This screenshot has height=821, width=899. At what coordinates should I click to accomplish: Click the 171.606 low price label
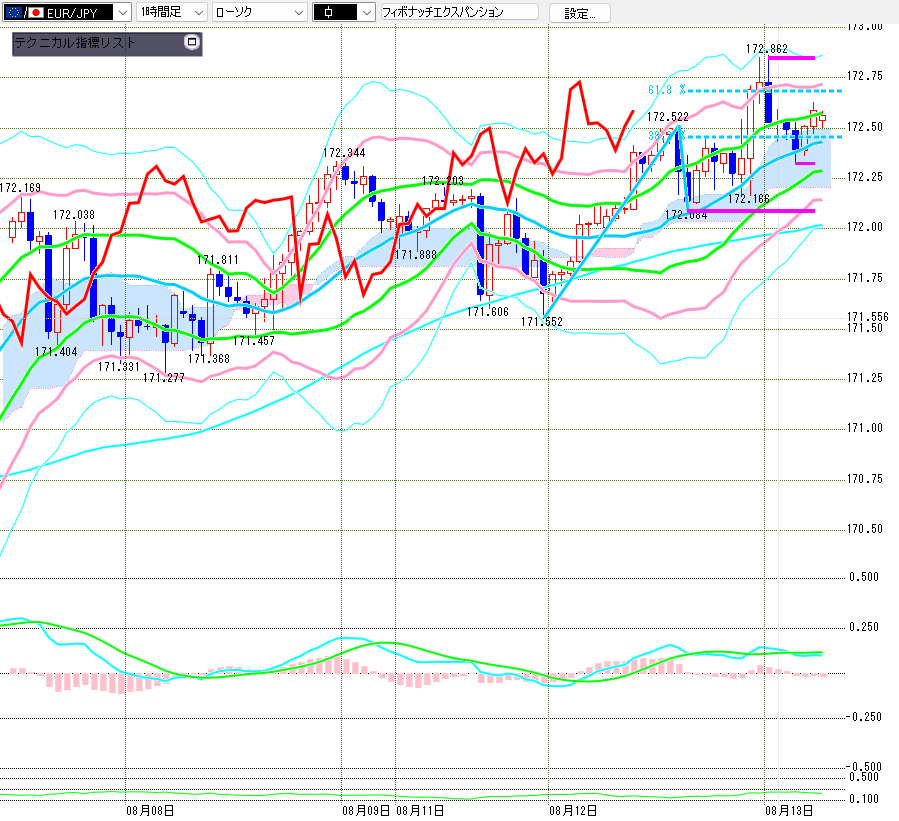pyautogui.click(x=488, y=312)
